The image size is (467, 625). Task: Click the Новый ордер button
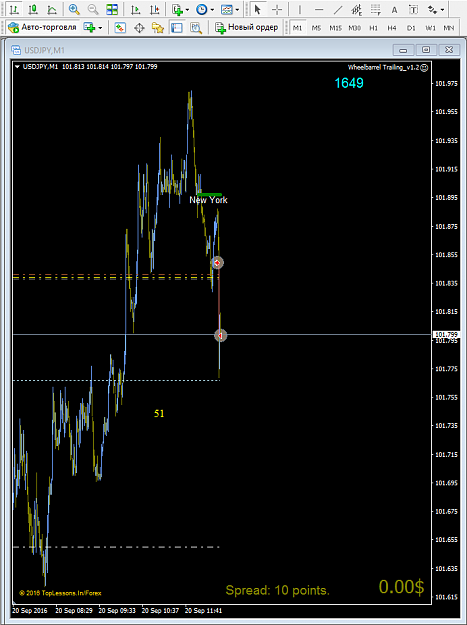click(246, 27)
